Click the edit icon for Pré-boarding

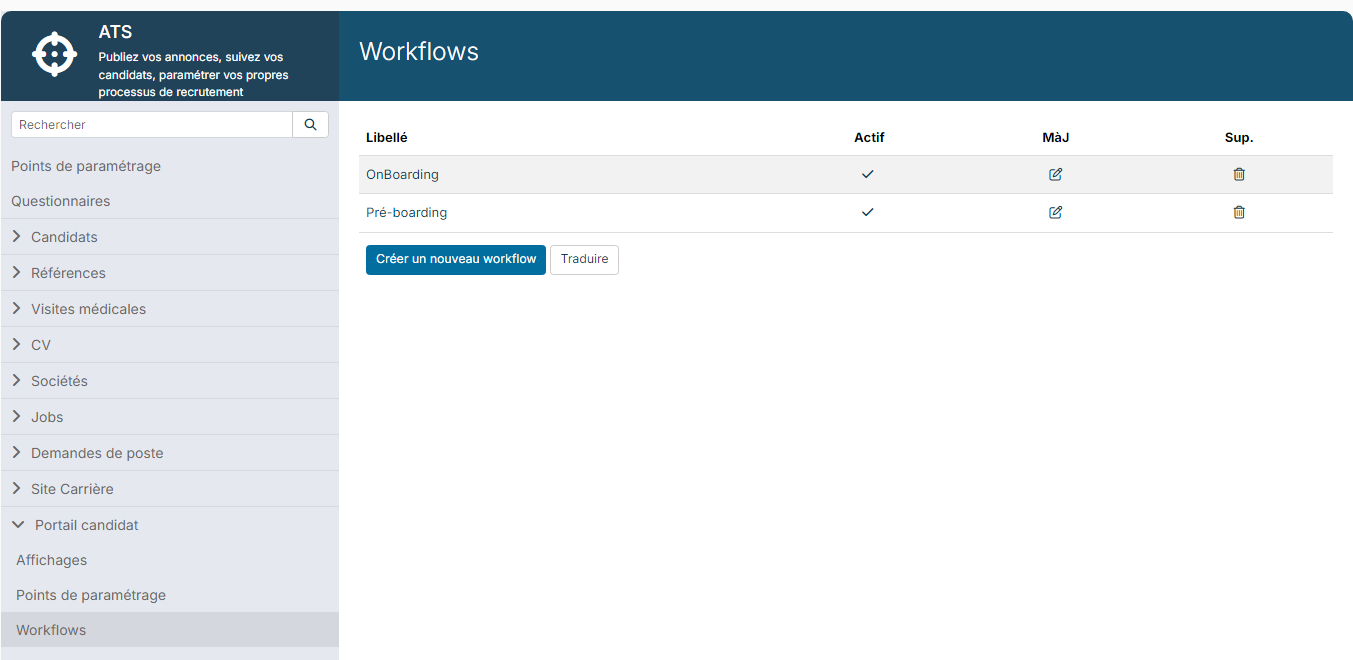point(1055,212)
